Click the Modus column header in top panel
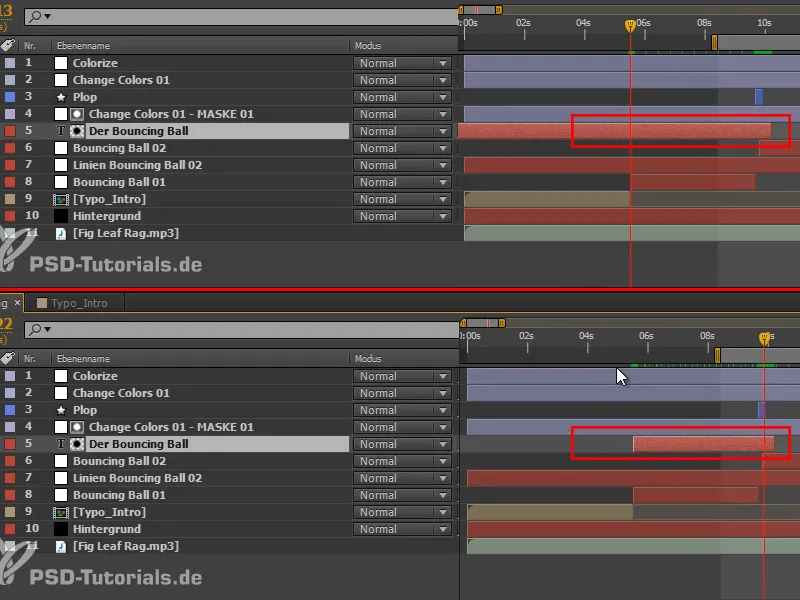This screenshot has width=800, height=600. point(368,46)
